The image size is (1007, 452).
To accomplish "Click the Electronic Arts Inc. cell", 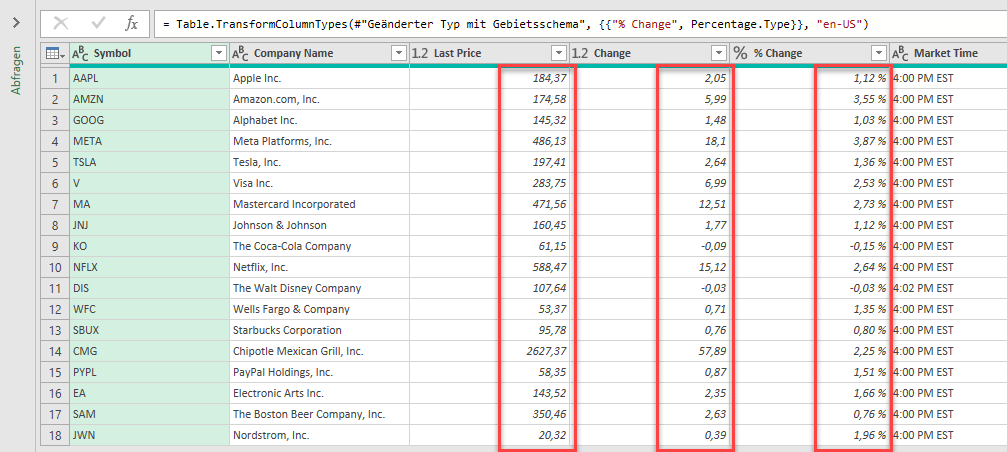I will (320, 393).
